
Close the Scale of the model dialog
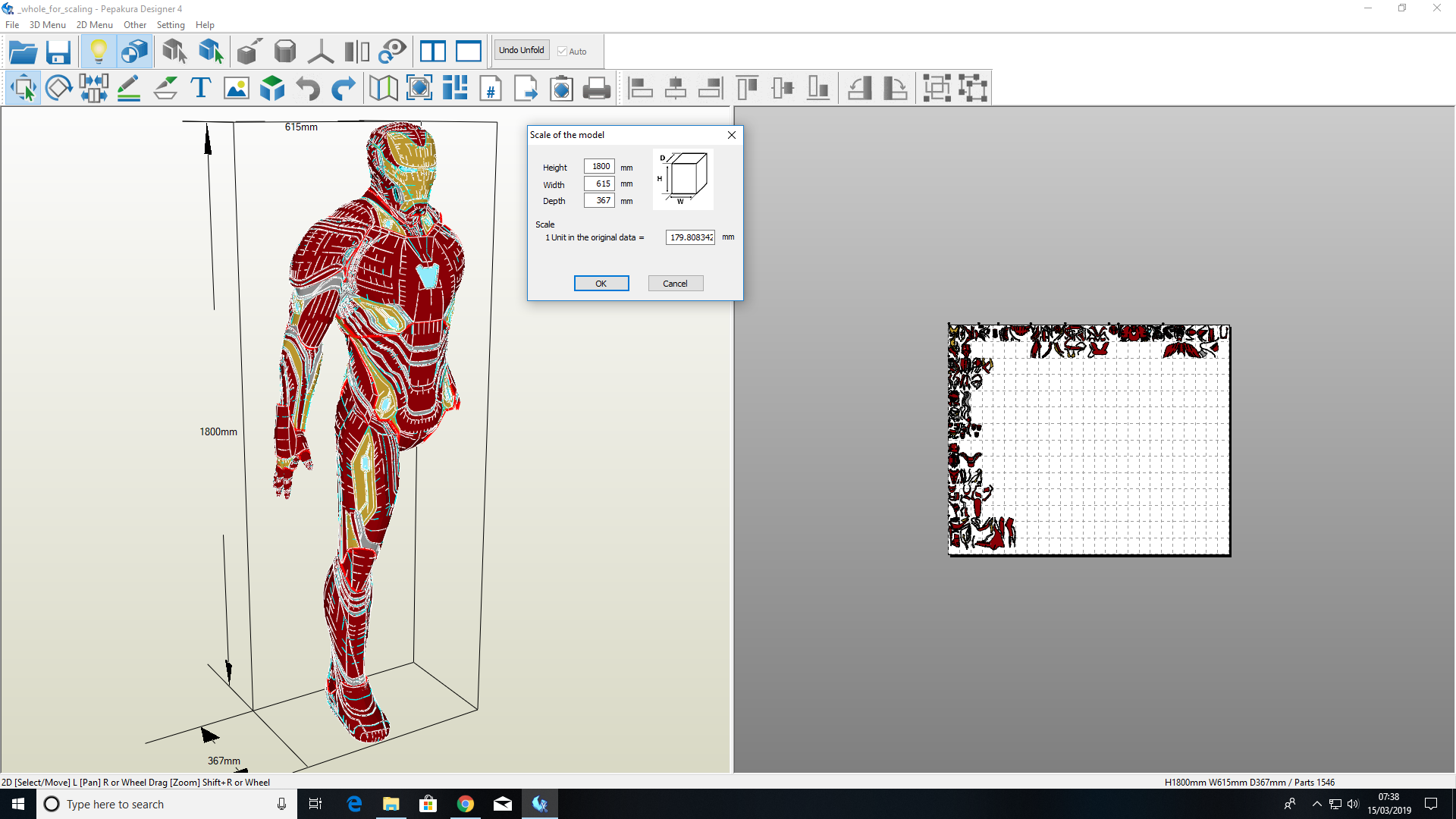click(732, 135)
